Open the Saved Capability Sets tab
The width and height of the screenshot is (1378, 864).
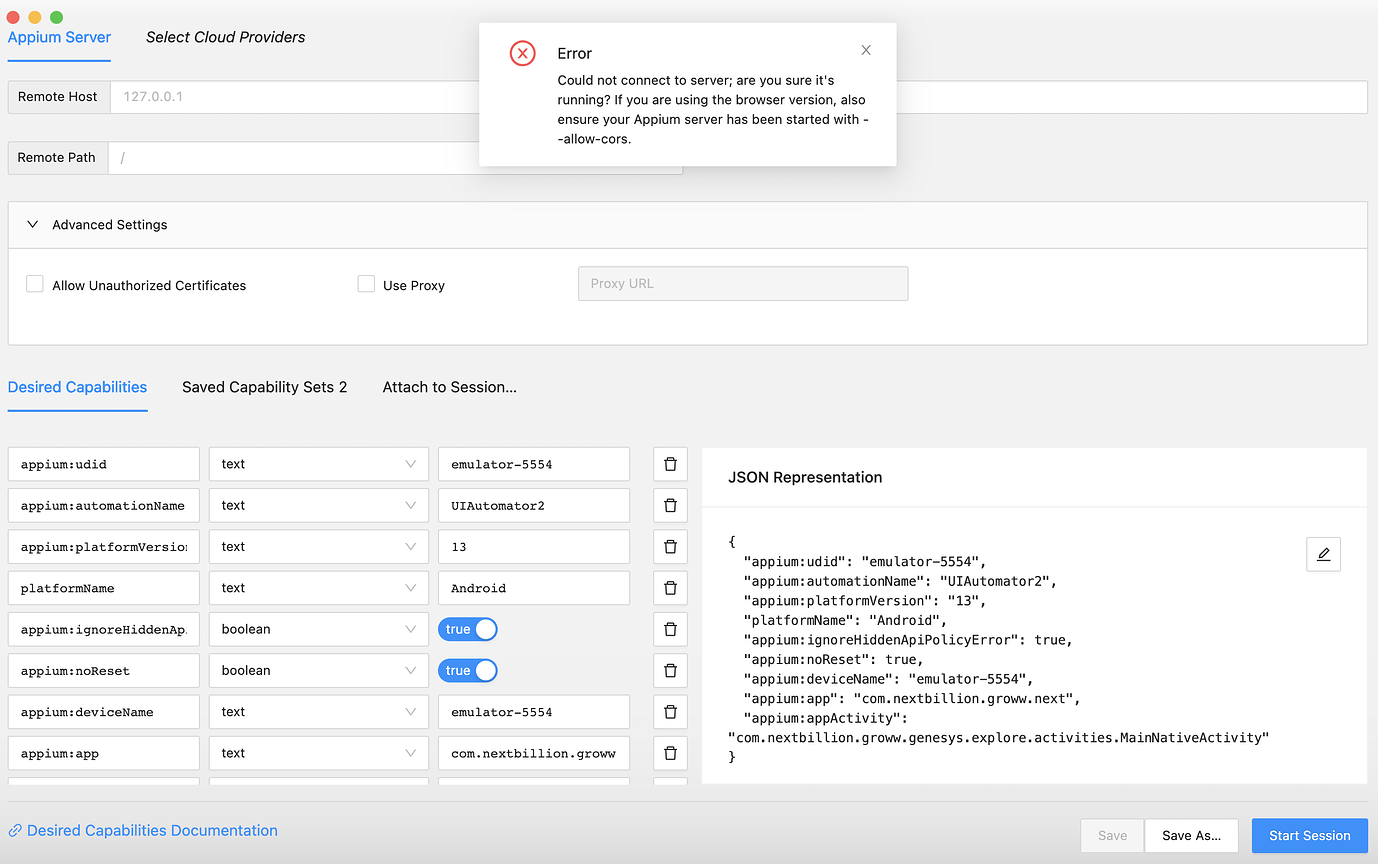click(264, 387)
